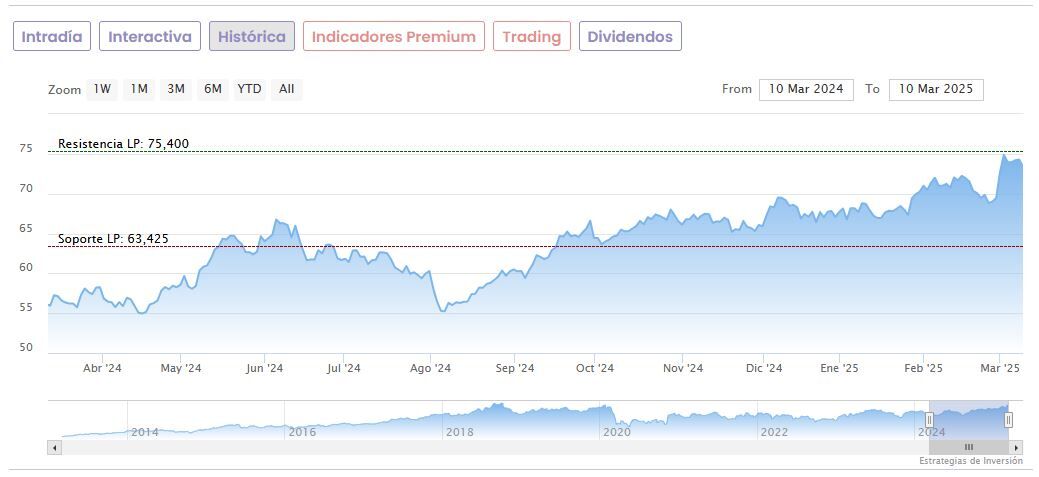Click the scrollbar right arrow
The width and height of the screenshot is (1039, 477).
tap(1016, 447)
